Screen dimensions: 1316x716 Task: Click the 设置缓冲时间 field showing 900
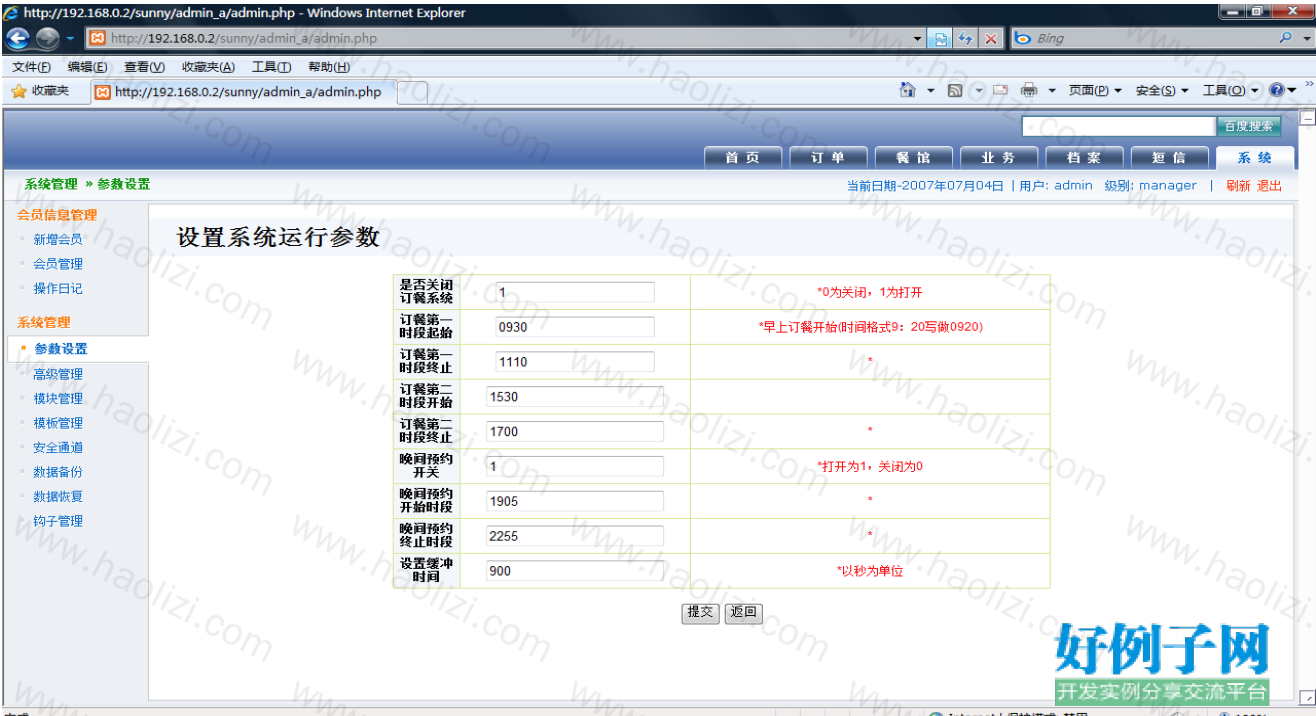point(575,570)
